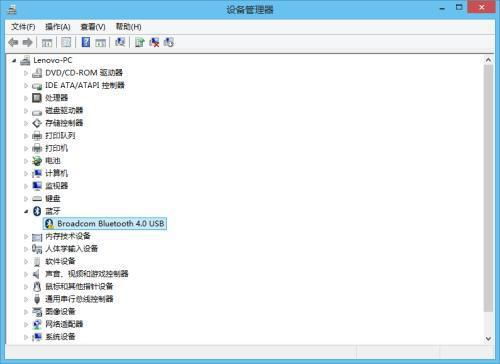Viewport: 500px width, 364px height.
Task: Click the Disable device toolbar icon
Action: click(x=169, y=42)
